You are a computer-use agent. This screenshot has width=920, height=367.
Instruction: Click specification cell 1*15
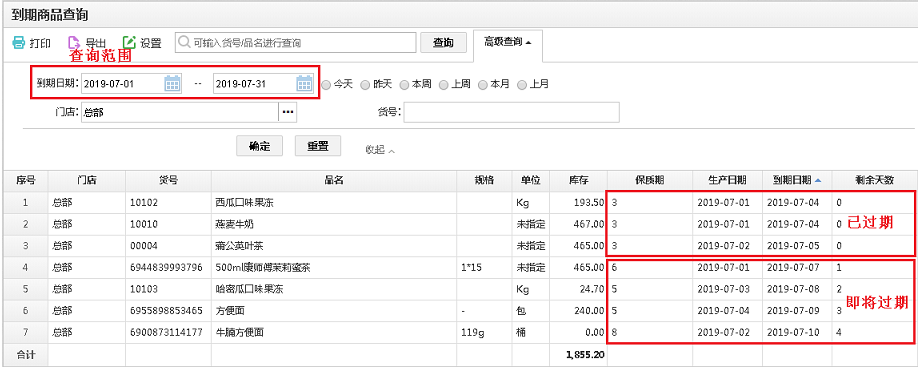(x=471, y=268)
